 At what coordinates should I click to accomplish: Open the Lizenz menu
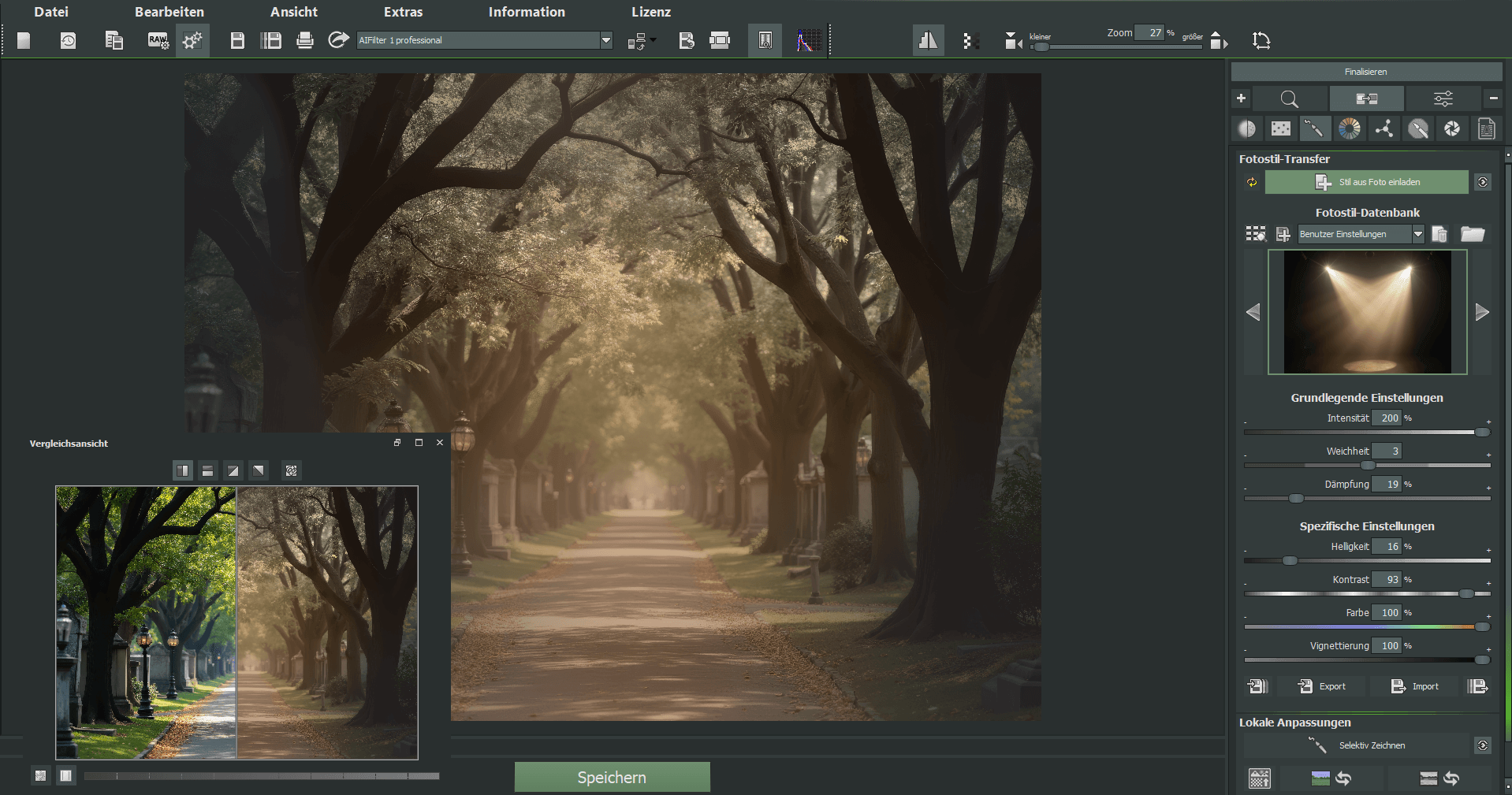pos(651,12)
